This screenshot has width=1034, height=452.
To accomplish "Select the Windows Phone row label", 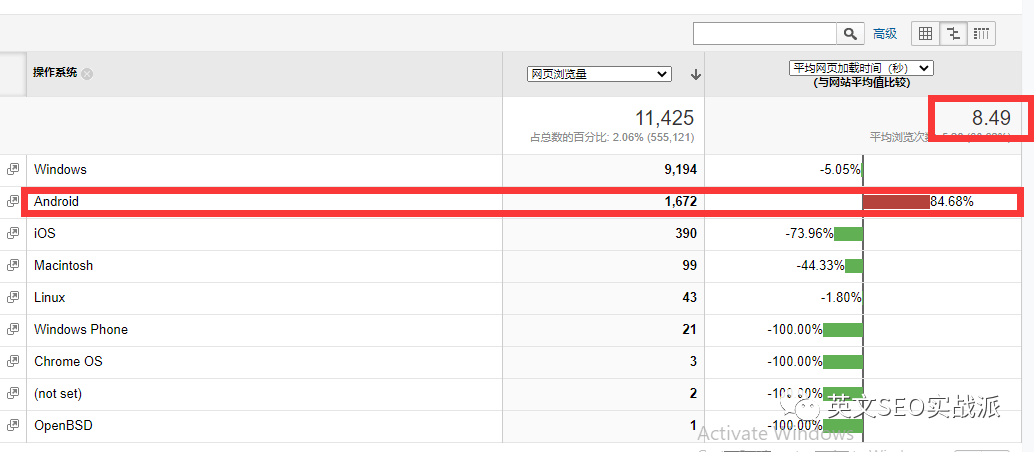I will click(x=81, y=329).
